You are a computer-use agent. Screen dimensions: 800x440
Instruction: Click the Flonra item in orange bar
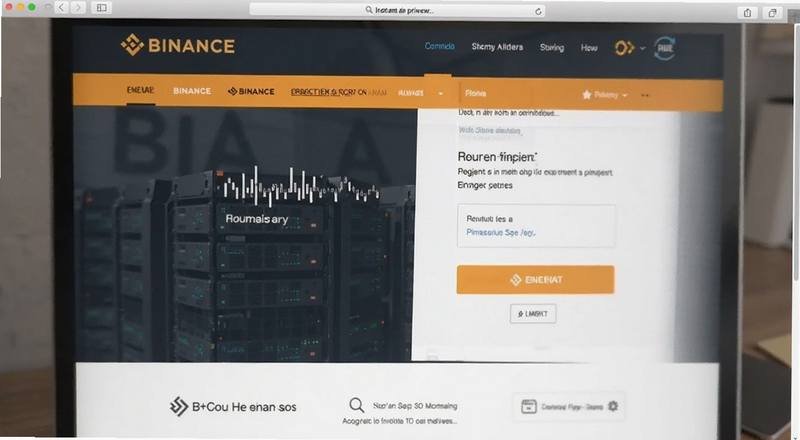(476, 93)
